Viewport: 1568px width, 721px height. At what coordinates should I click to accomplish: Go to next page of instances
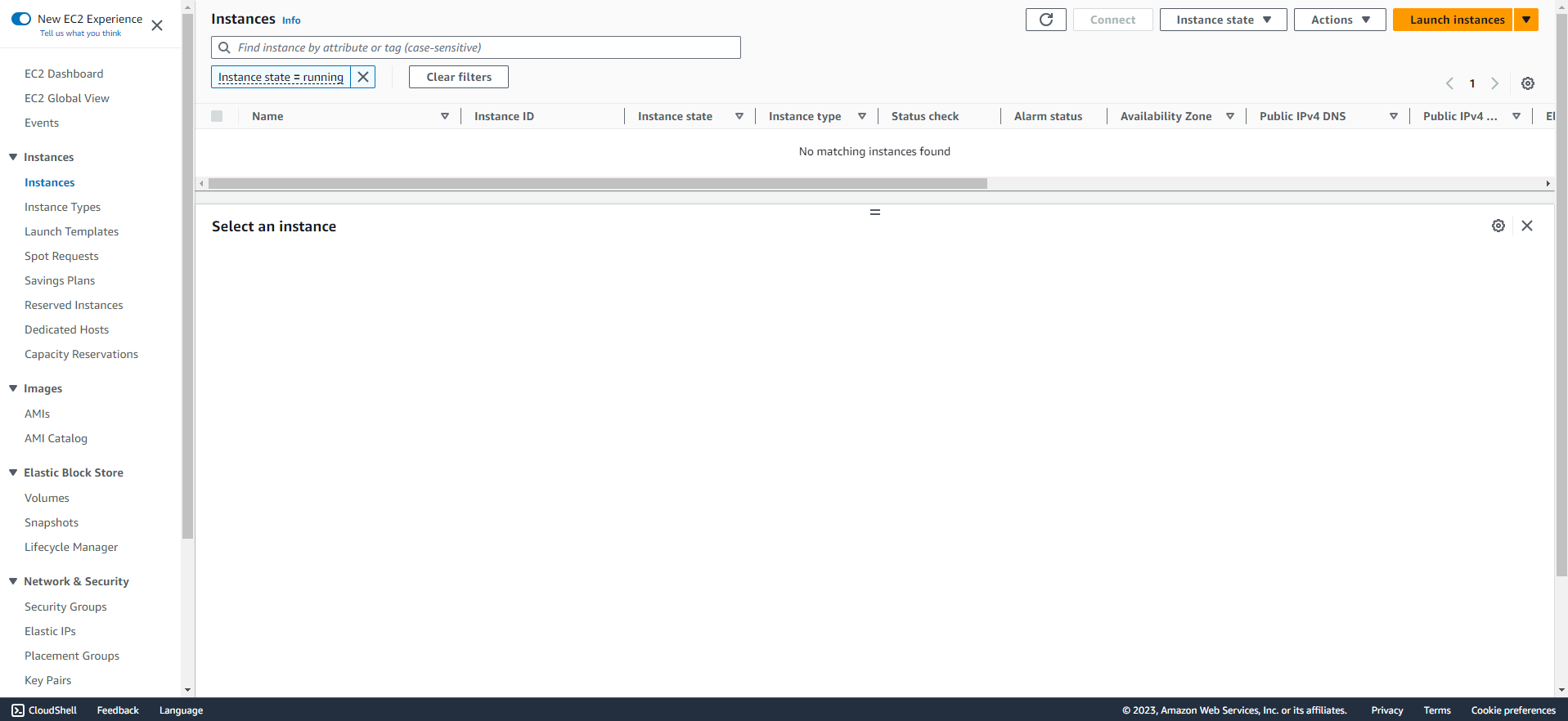[1494, 83]
